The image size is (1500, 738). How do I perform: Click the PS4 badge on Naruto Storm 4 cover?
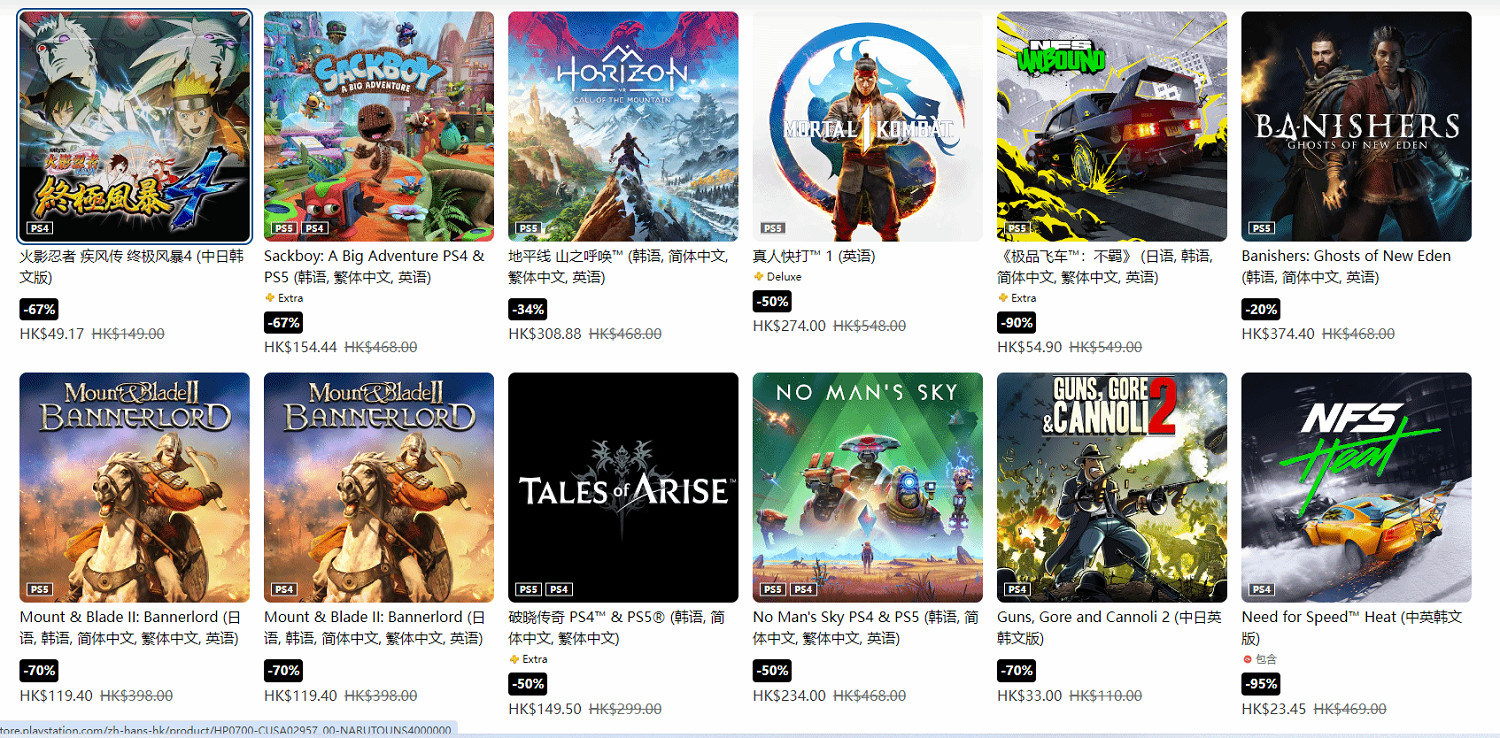40,228
